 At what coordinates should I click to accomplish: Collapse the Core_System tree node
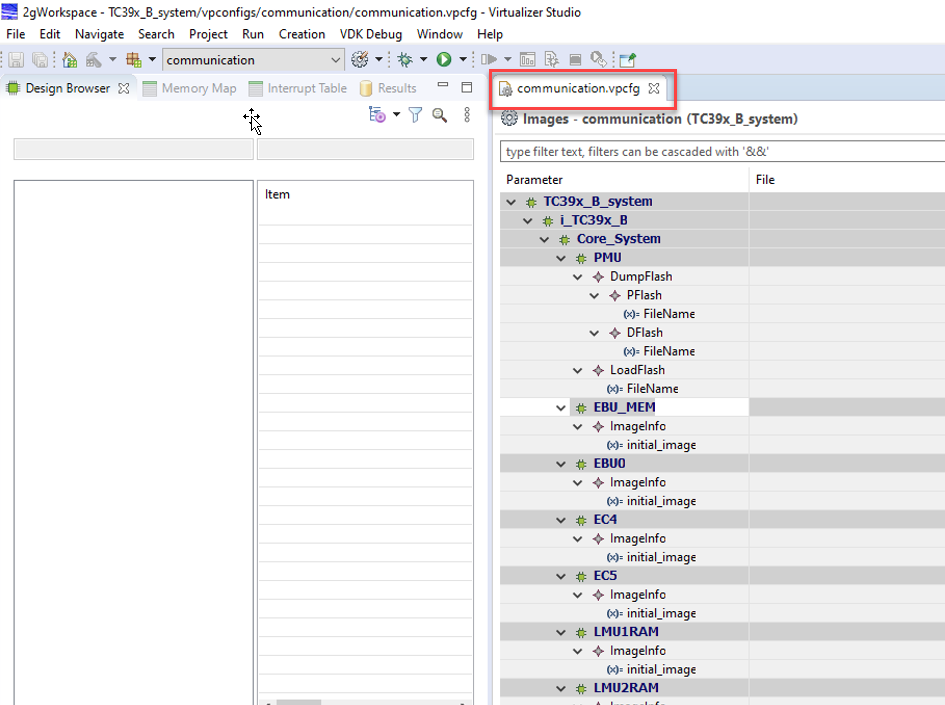[x=545, y=240]
